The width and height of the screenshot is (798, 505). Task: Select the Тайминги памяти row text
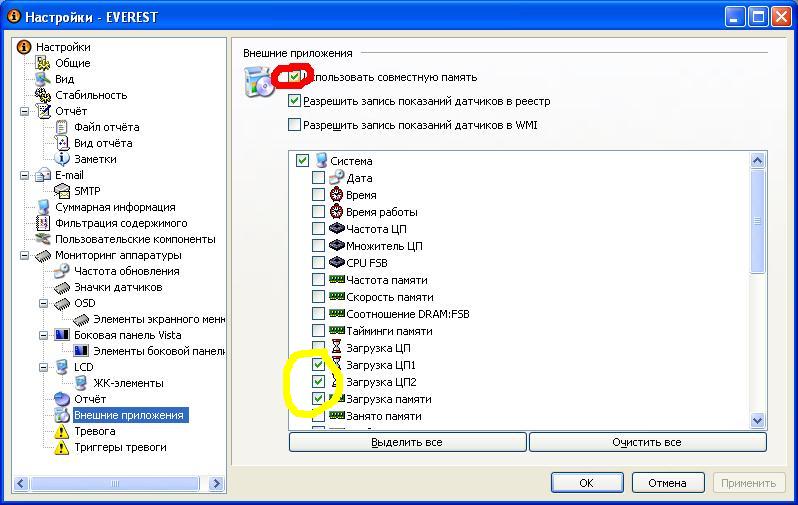389,331
